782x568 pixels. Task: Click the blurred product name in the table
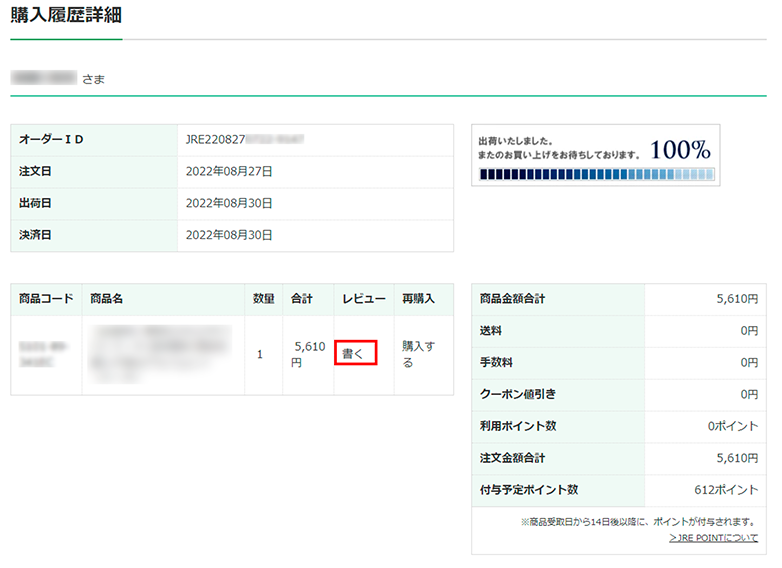160,354
